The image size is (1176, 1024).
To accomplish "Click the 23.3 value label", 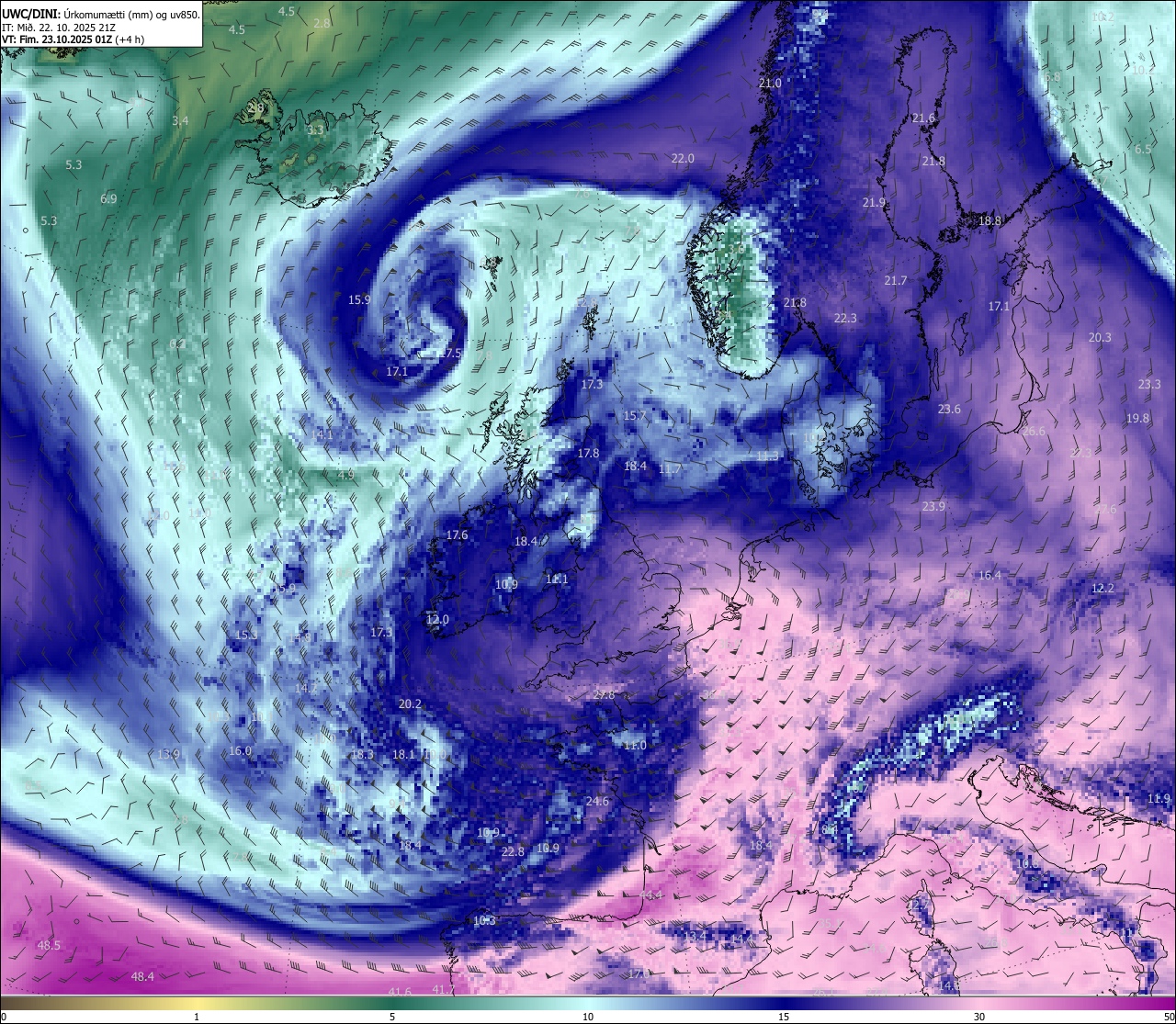I will [1149, 384].
